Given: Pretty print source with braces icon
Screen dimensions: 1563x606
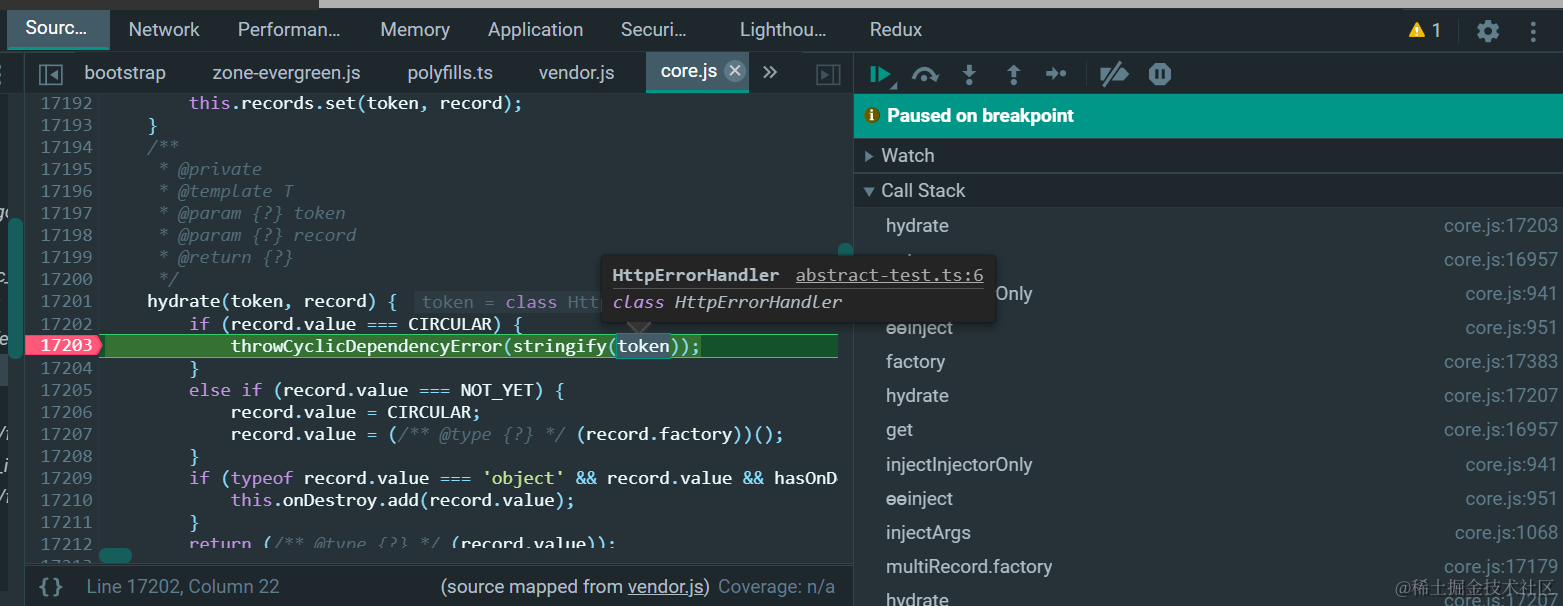Looking at the screenshot, I should (x=51, y=587).
